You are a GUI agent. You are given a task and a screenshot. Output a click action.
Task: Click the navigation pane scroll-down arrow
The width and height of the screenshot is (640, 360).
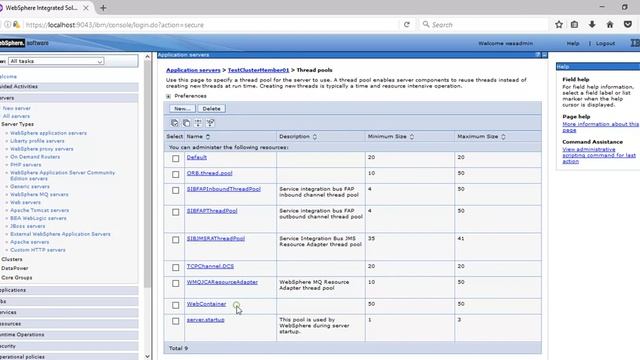pyautogui.click(x=148, y=356)
